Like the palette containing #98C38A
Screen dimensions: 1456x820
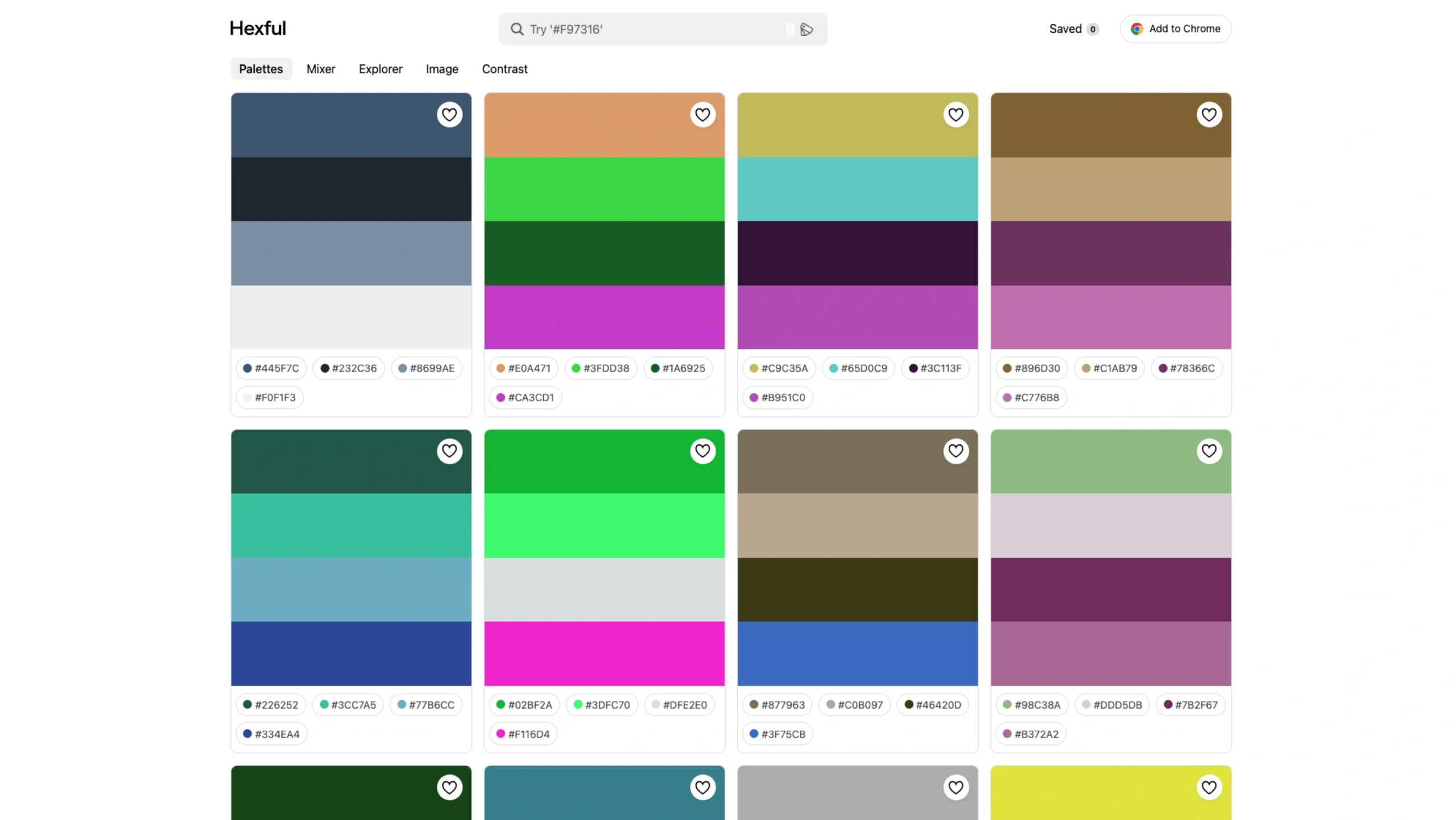1209,451
